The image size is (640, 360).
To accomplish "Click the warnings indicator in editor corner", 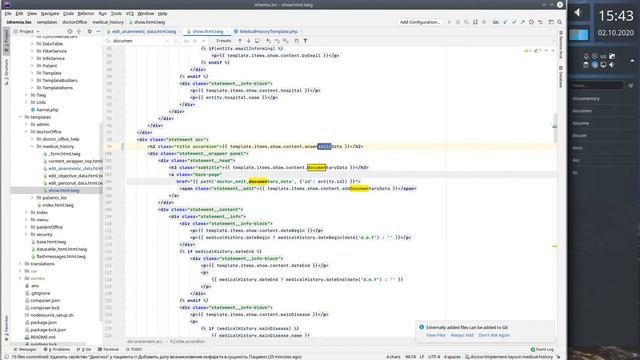I will point(527,51).
